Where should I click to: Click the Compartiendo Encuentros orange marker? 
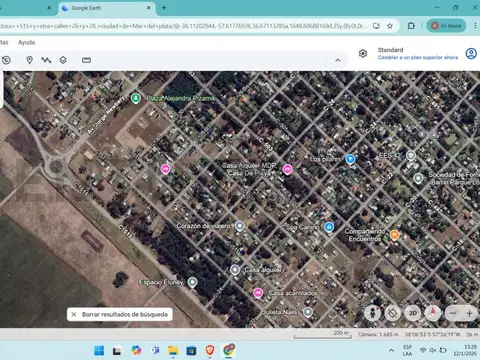(x=395, y=235)
